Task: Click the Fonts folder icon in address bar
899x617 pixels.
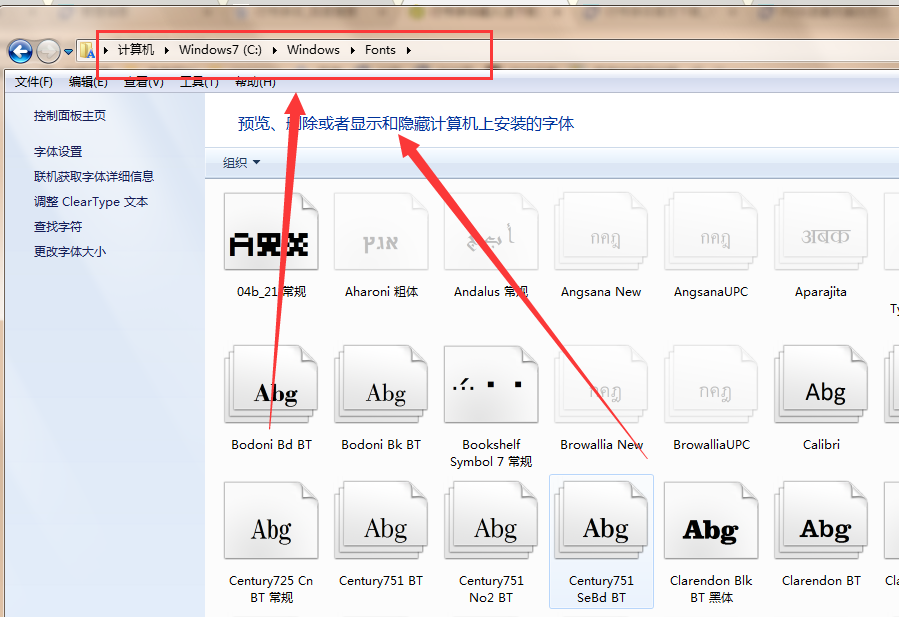Action: point(87,50)
